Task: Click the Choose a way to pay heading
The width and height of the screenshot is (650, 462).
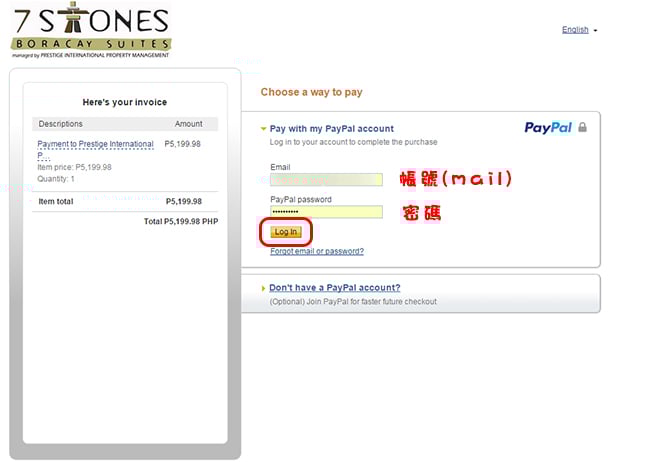Action: coord(311,92)
